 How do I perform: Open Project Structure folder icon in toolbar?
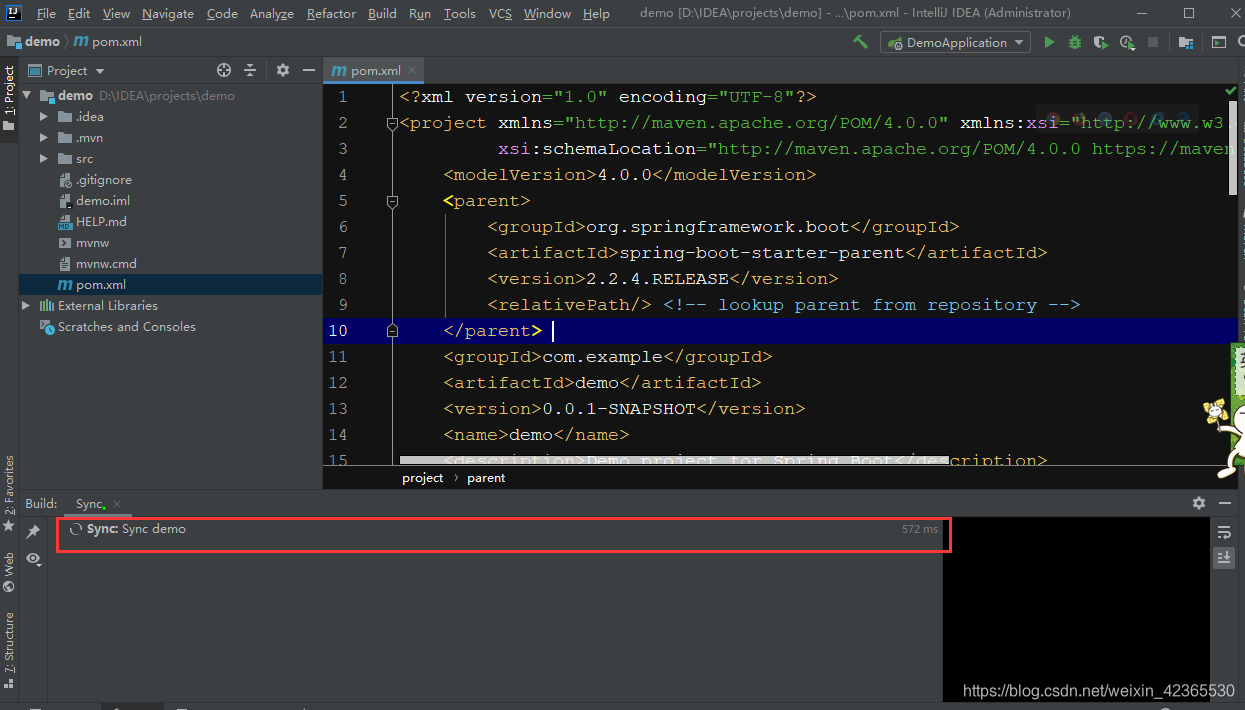[x=1186, y=42]
